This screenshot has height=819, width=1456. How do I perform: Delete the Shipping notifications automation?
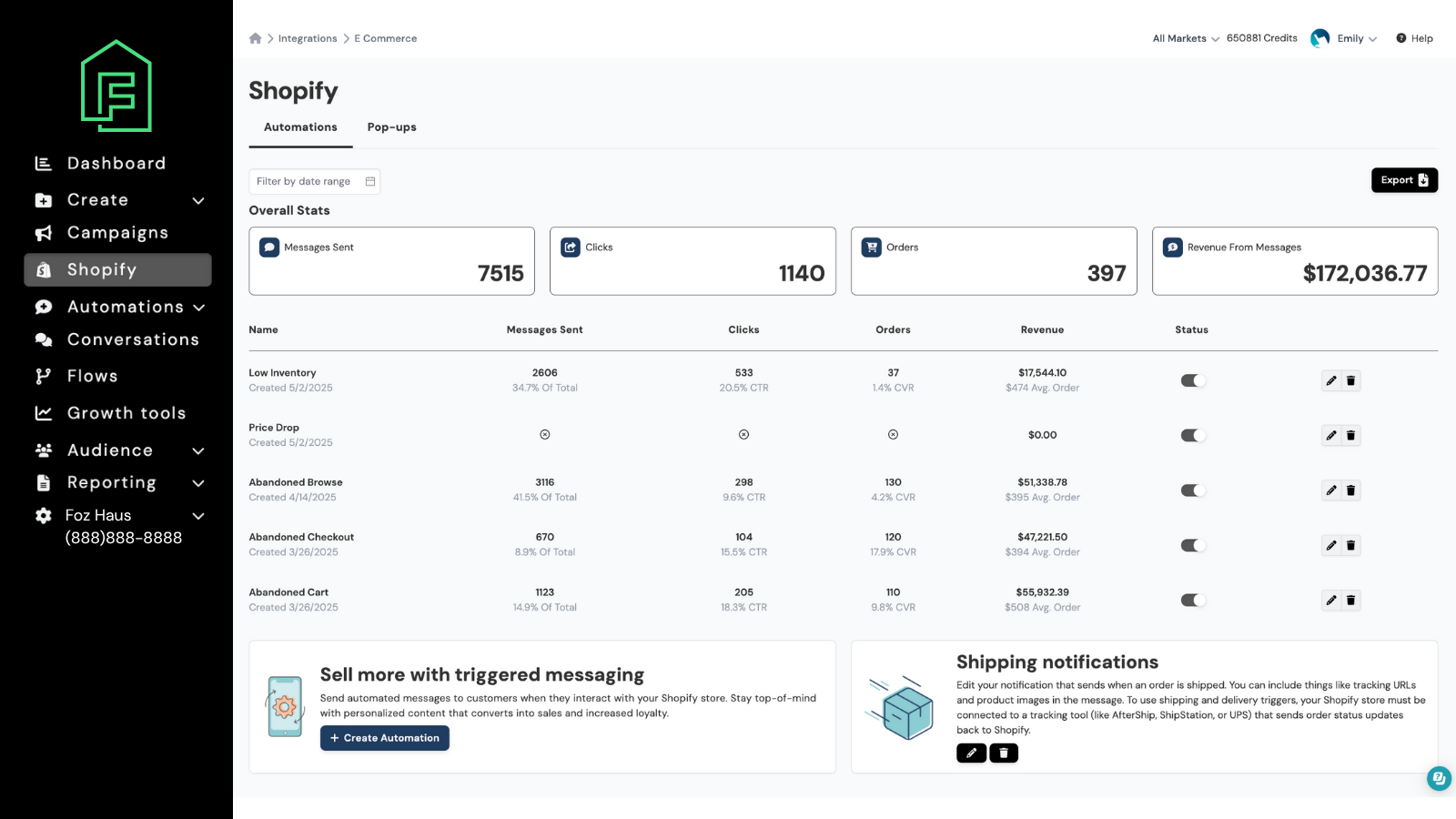(x=1004, y=753)
